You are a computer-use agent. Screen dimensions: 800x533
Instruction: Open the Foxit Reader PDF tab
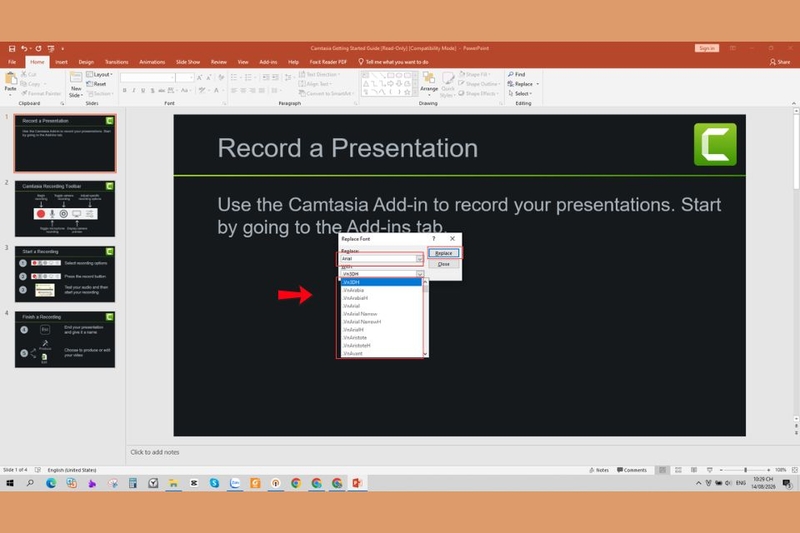[x=328, y=62]
